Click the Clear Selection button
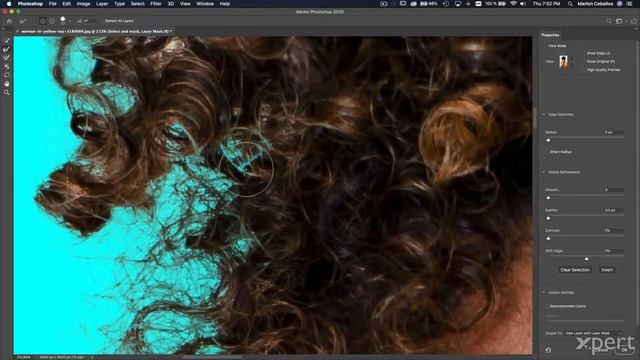Screen dimensions: 640x360 pos(575,270)
